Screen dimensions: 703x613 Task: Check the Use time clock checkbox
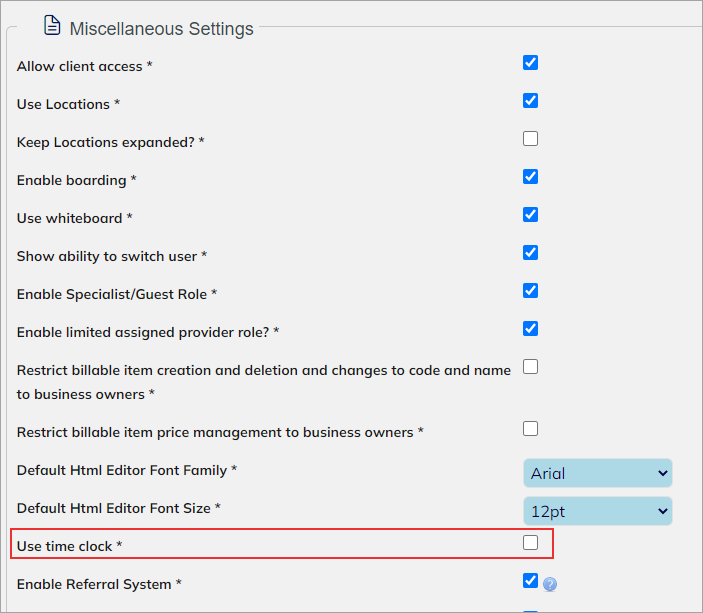[x=530, y=543]
